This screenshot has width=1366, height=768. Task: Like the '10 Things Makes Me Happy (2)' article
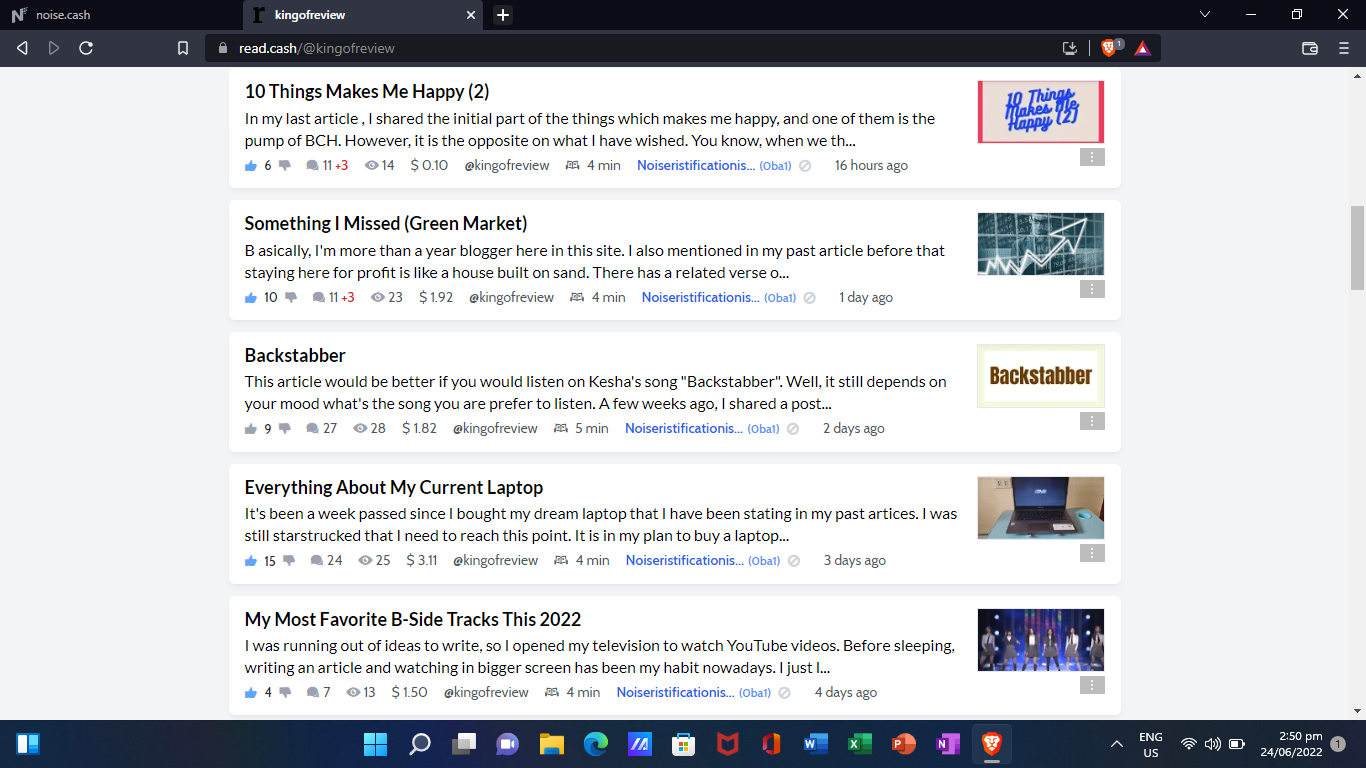click(x=251, y=165)
